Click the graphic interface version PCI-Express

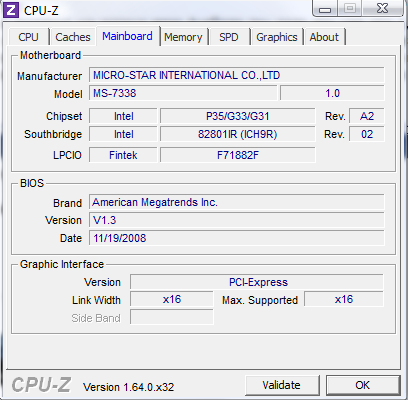click(x=257, y=282)
